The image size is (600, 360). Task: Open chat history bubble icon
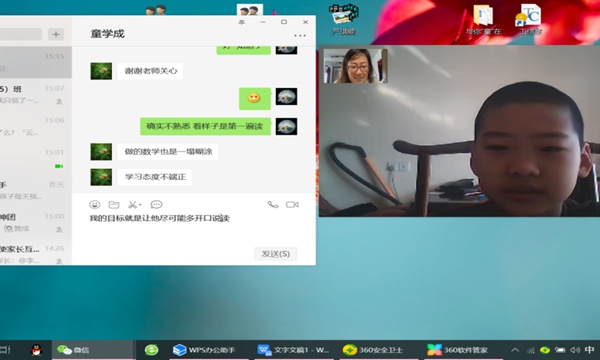[157, 205]
